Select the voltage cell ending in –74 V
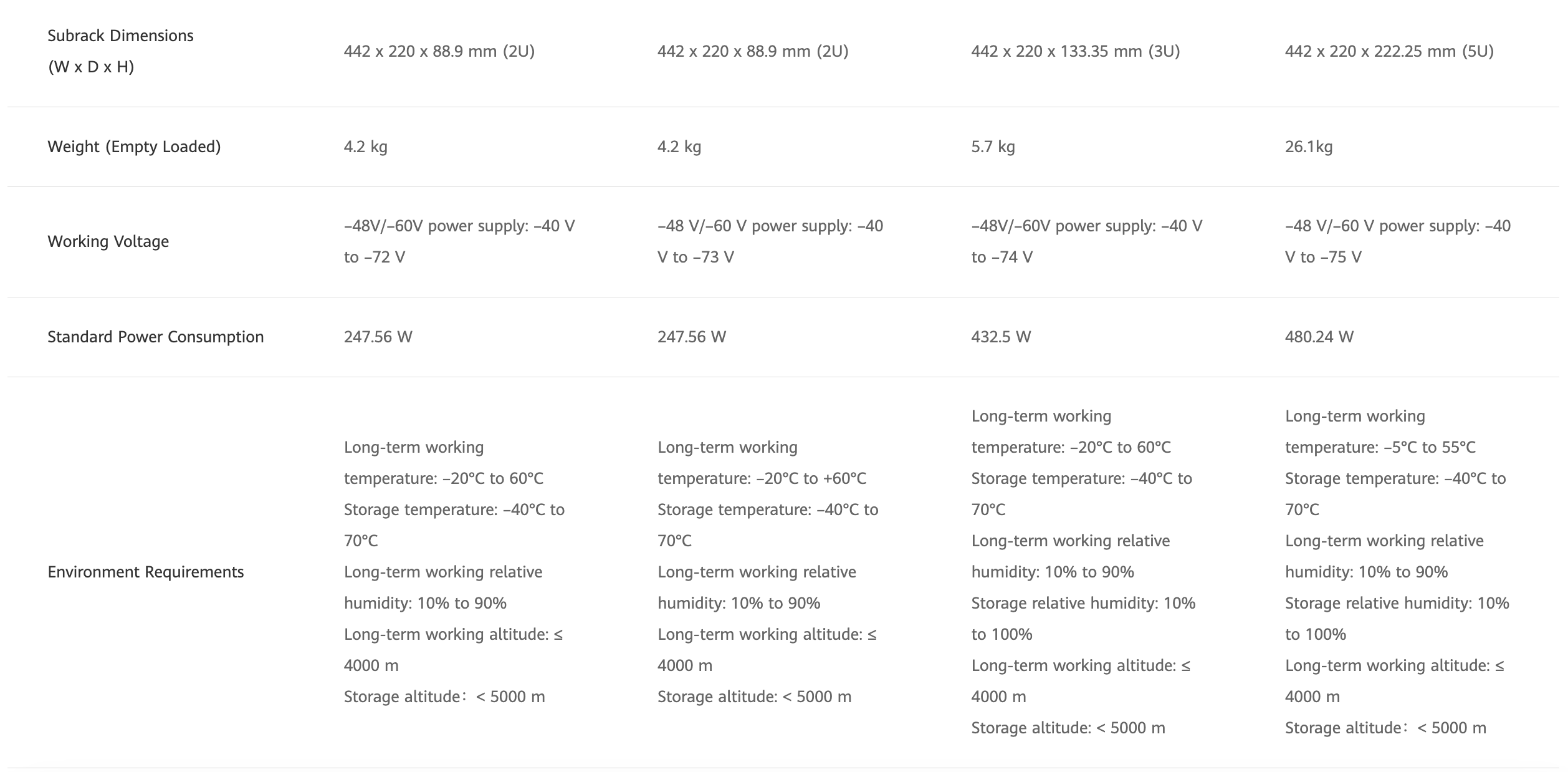The width and height of the screenshot is (1568, 772). 1086,241
